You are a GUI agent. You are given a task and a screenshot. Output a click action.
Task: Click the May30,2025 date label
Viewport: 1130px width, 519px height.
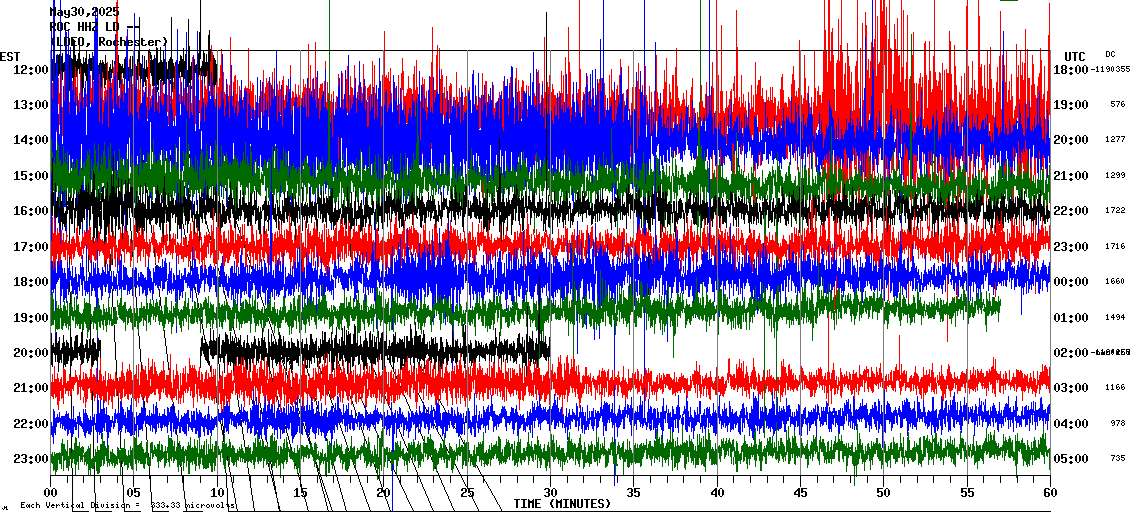[x=84, y=12]
